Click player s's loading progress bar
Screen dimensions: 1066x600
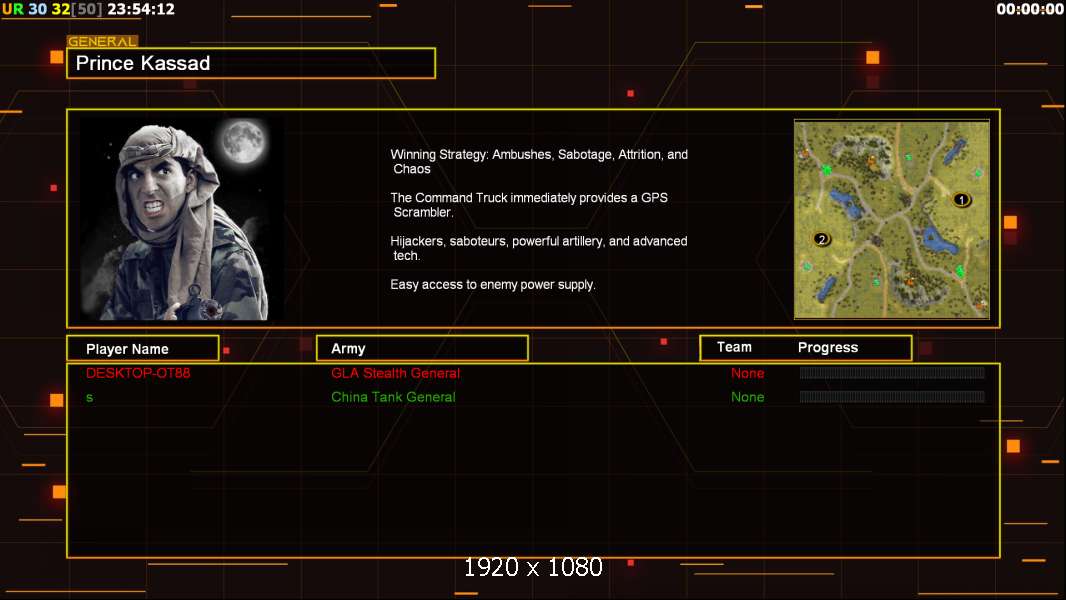[x=892, y=396]
